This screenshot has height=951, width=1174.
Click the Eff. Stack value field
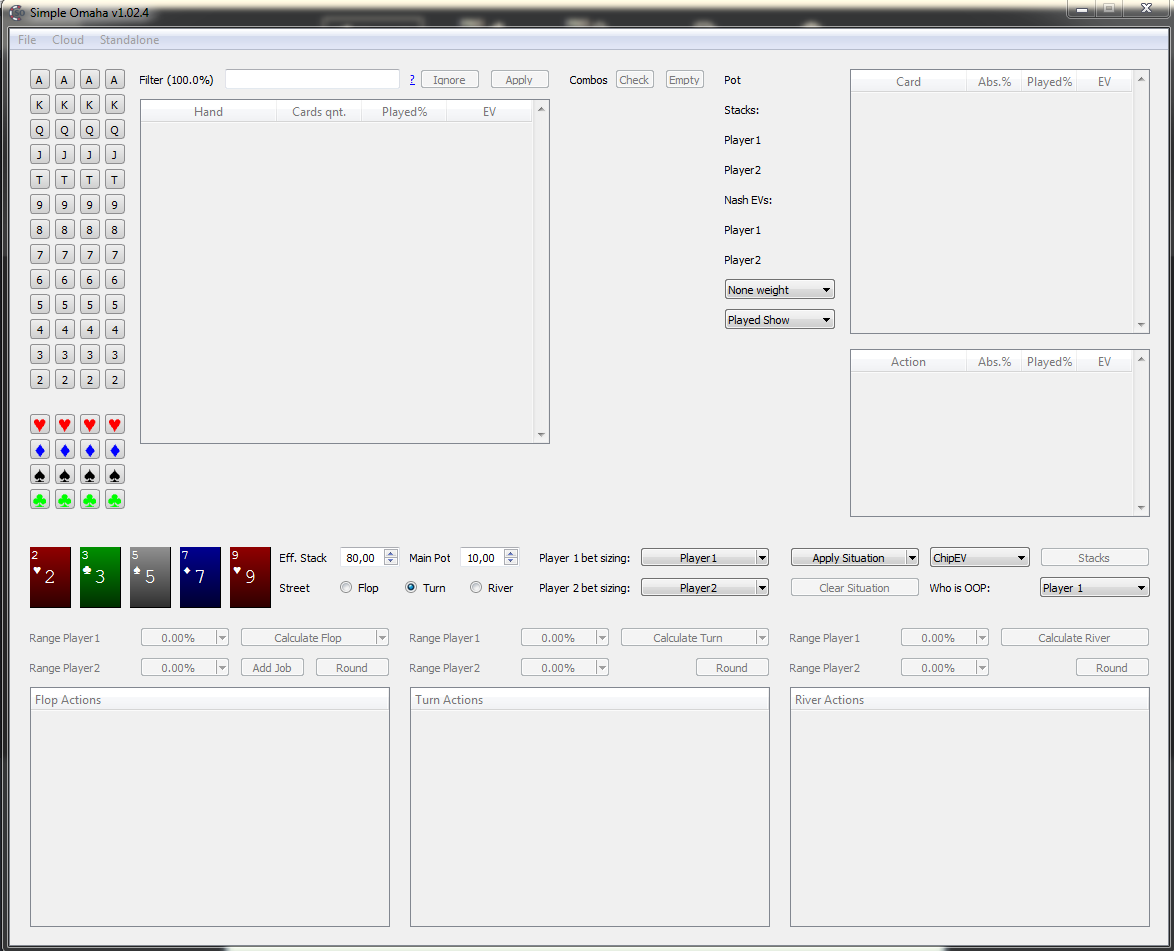pyautogui.click(x=362, y=558)
